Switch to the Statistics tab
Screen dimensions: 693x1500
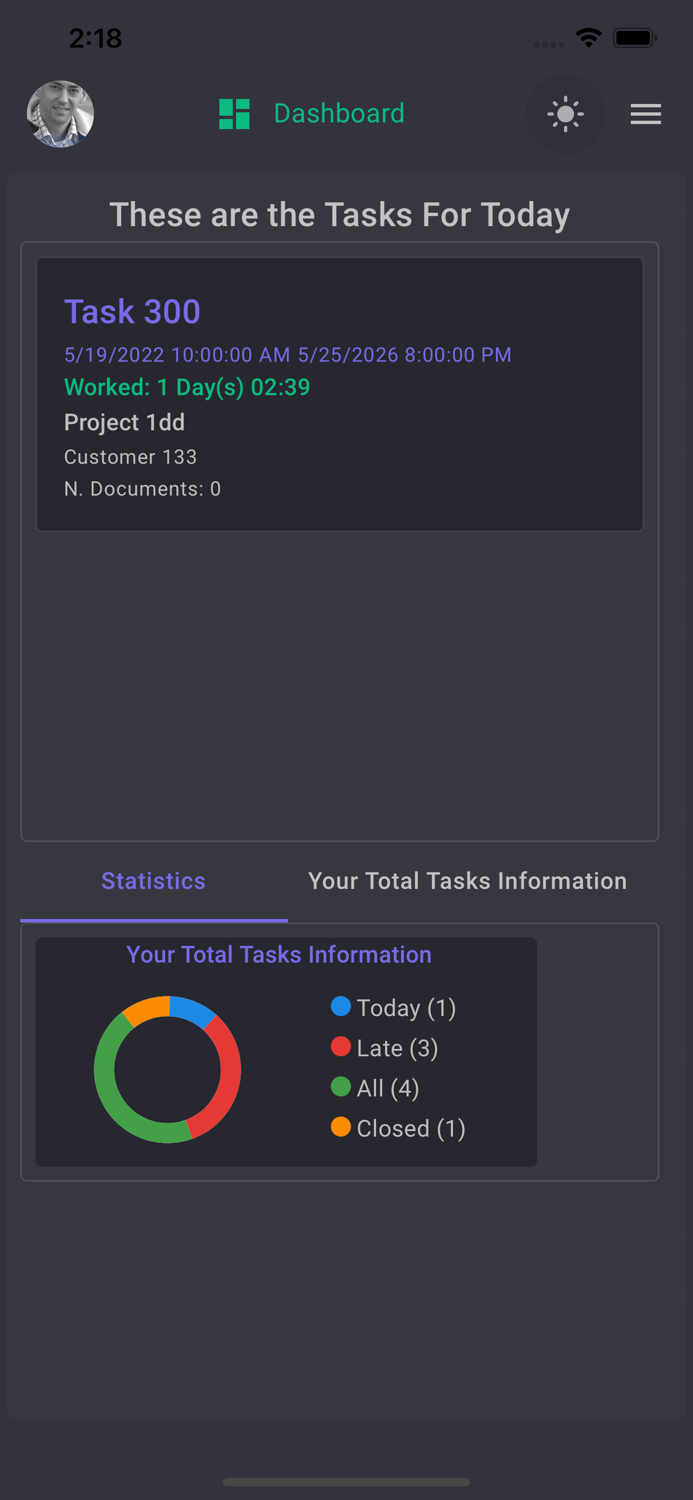[x=153, y=881]
